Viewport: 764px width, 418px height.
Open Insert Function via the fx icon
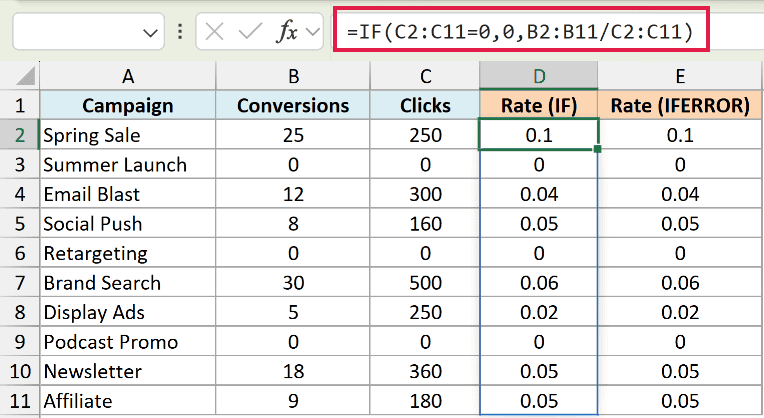pos(287,32)
